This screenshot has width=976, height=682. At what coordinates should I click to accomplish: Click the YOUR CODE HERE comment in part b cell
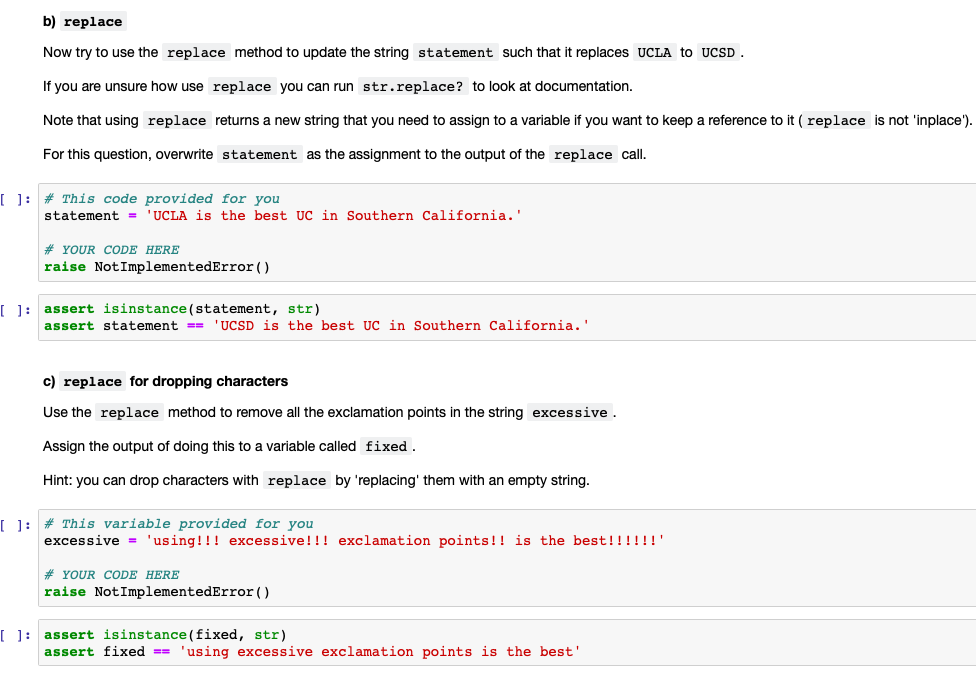pyautogui.click(x=110, y=249)
